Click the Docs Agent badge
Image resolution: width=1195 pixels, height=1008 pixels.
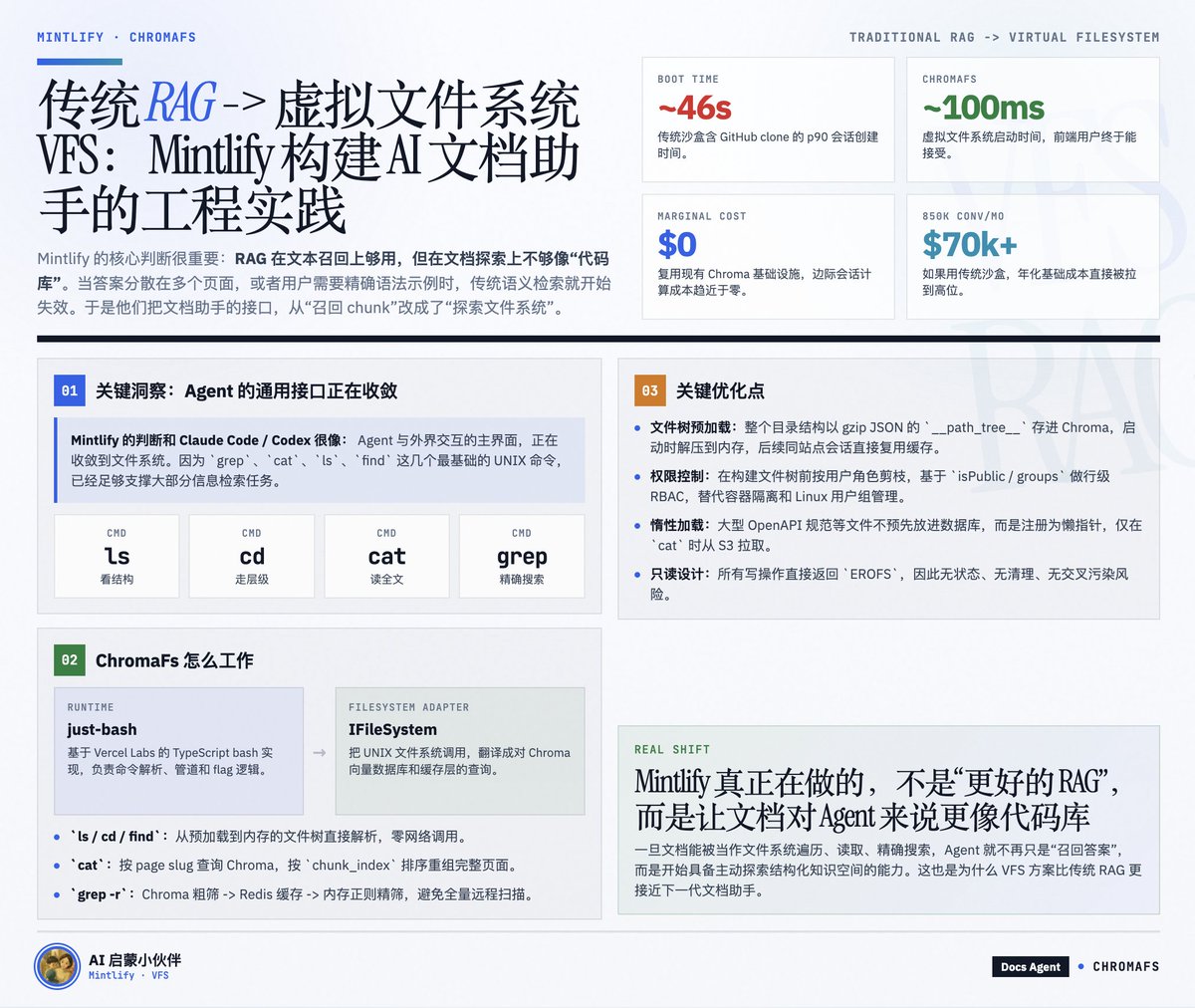point(1030,966)
